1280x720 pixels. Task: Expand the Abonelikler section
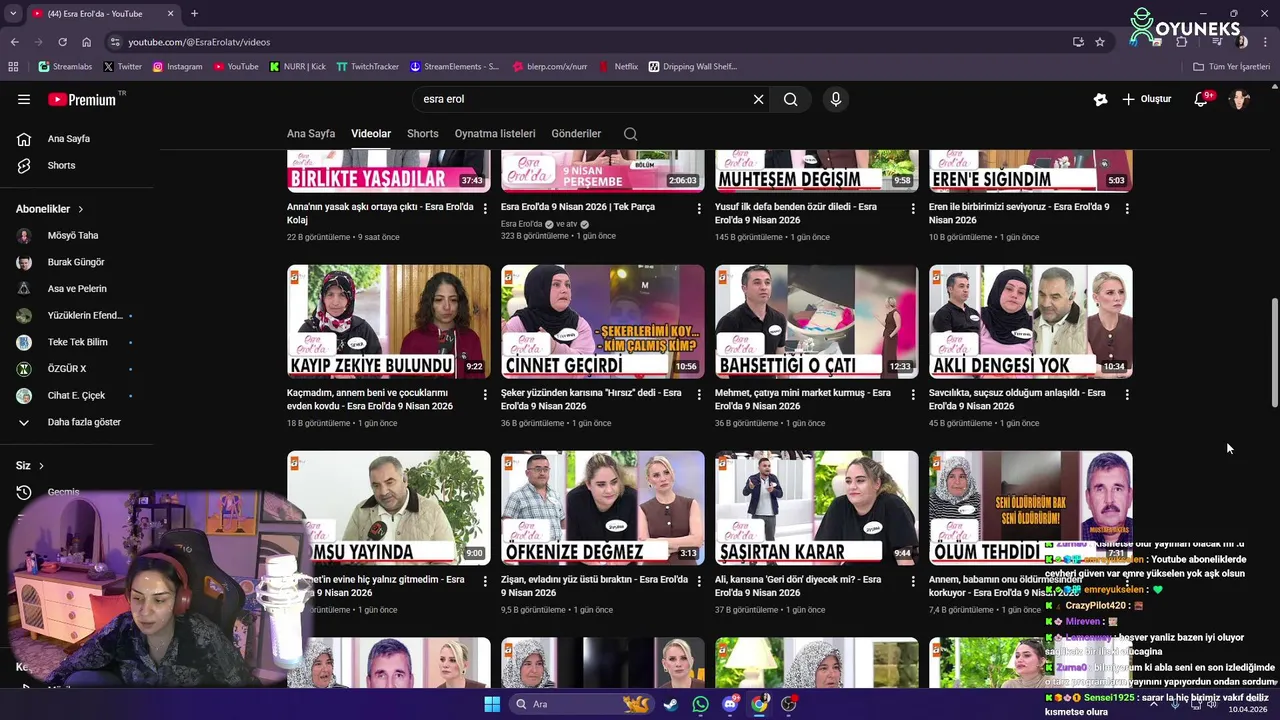pos(49,209)
